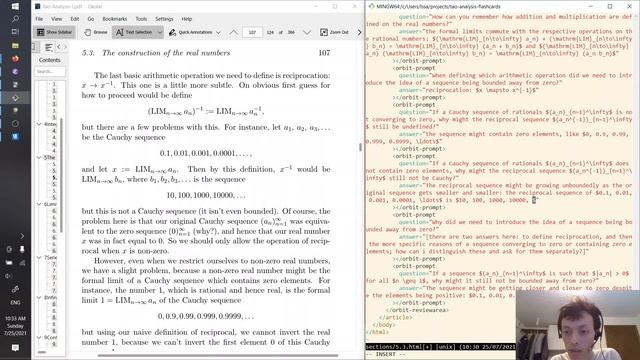The width and height of the screenshot is (640, 360).
Task: Click the 'sections/5.3.html' status line in terminal
Action: pyautogui.click(x=440, y=347)
